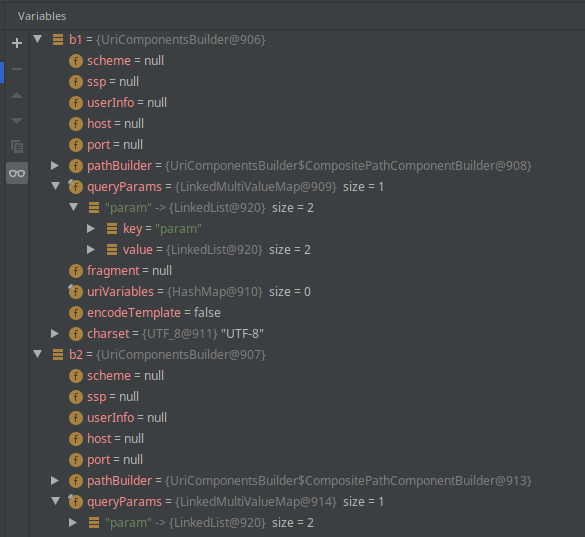
Task: Click field icon next to b1 host
Action: click(76, 124)
